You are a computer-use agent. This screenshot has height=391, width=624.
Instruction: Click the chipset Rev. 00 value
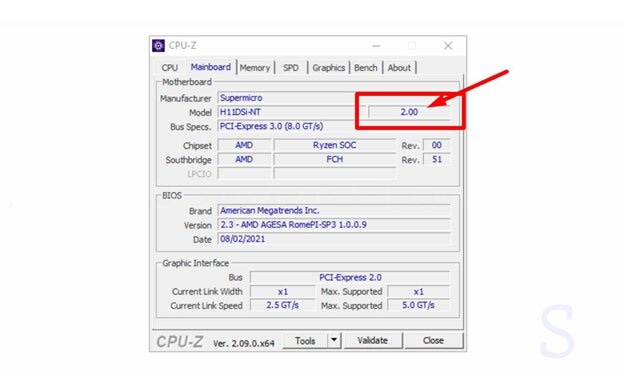click(437, 145)
